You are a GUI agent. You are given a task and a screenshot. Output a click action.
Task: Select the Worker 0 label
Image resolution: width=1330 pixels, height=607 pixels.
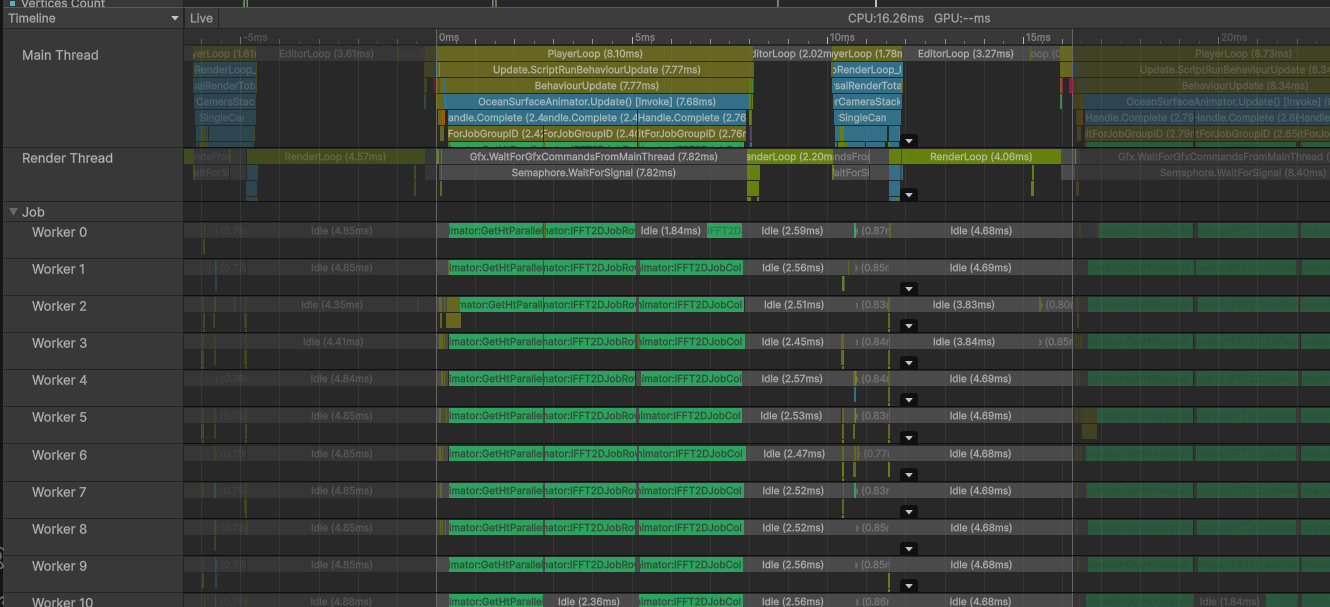tap(59, 232)
